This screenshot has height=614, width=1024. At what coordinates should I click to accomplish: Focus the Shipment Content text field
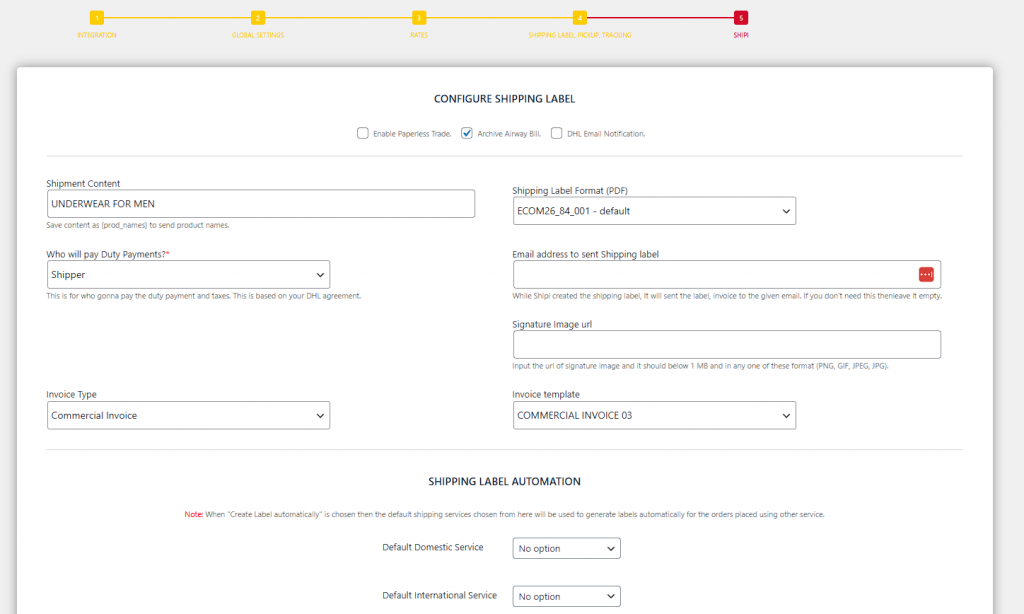pyautogui.click(x=260, y=204)
